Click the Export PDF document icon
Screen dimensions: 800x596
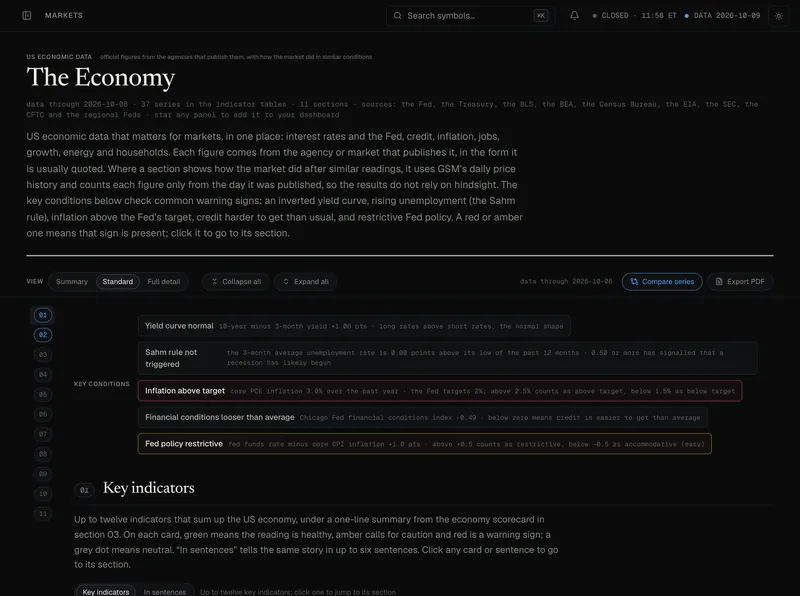719,282
